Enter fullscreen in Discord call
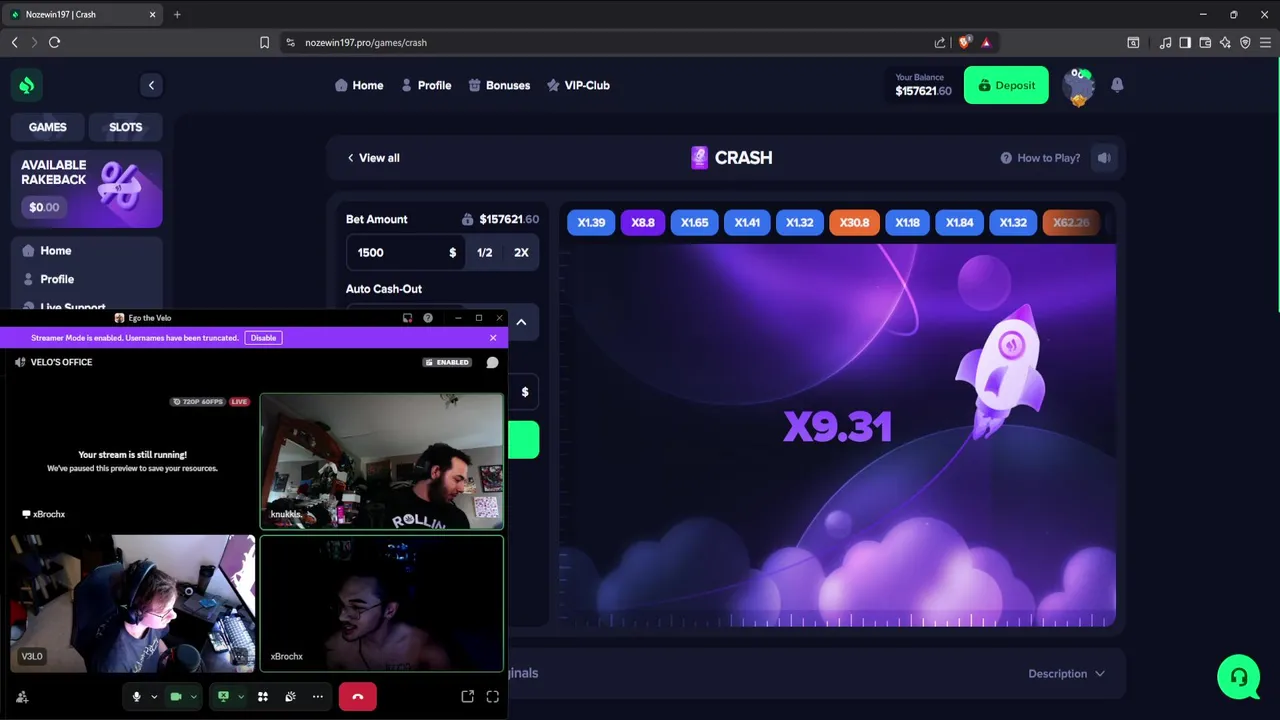Image resolution: width=1280 pixels, height=720 pixels. [492, 697]
